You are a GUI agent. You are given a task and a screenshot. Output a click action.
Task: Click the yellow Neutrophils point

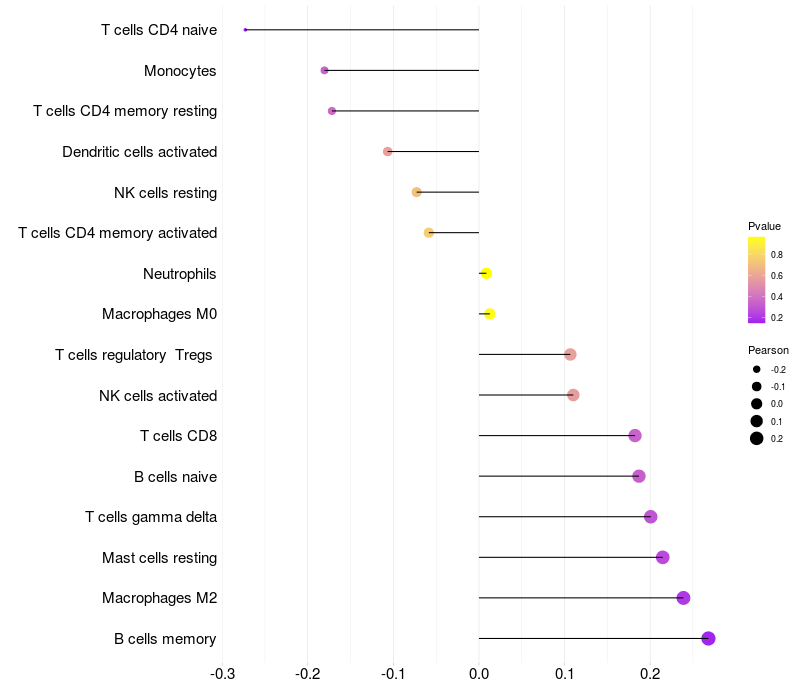[486, 273]
